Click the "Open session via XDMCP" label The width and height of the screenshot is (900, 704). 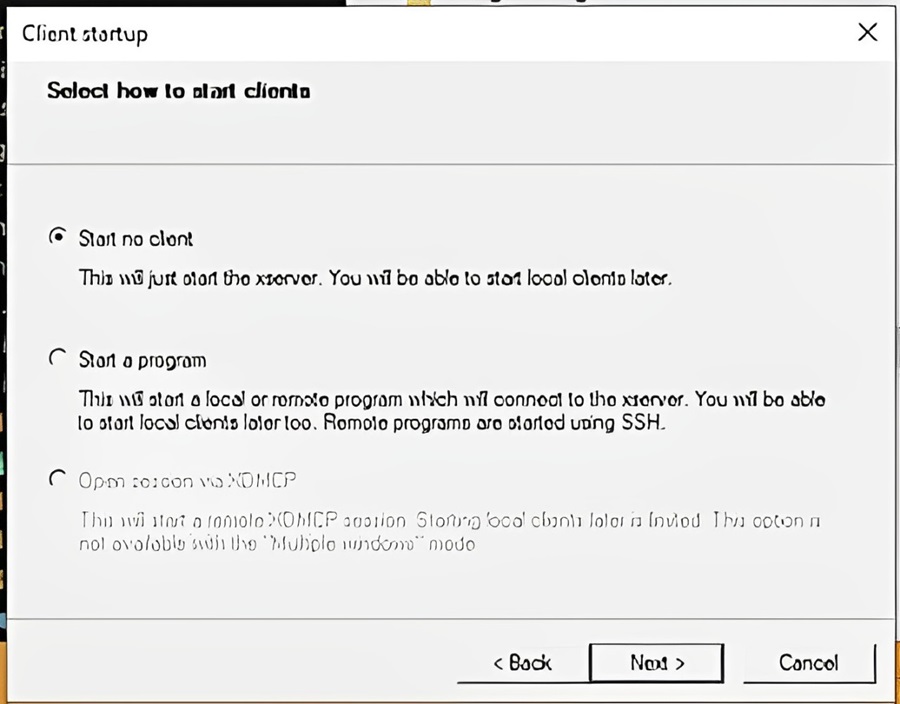(188, 480)
